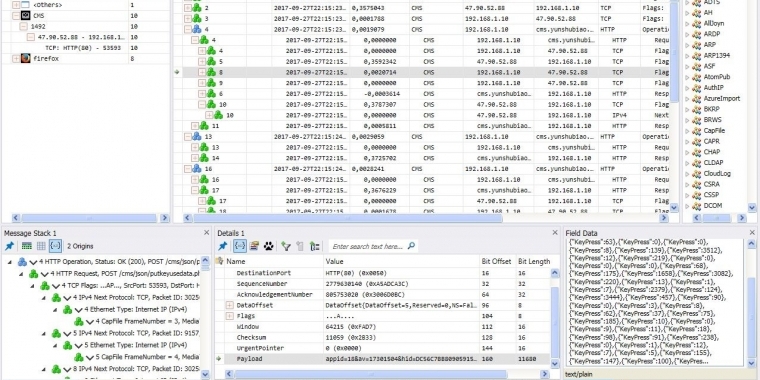Select TCP: HTTP(80) - 53593 entry

[x=83, y=48]
